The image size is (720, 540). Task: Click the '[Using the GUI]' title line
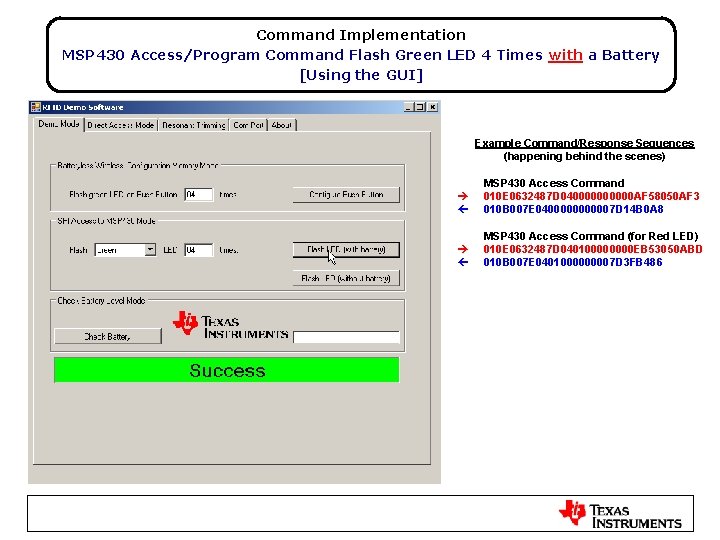coord(361,74)
